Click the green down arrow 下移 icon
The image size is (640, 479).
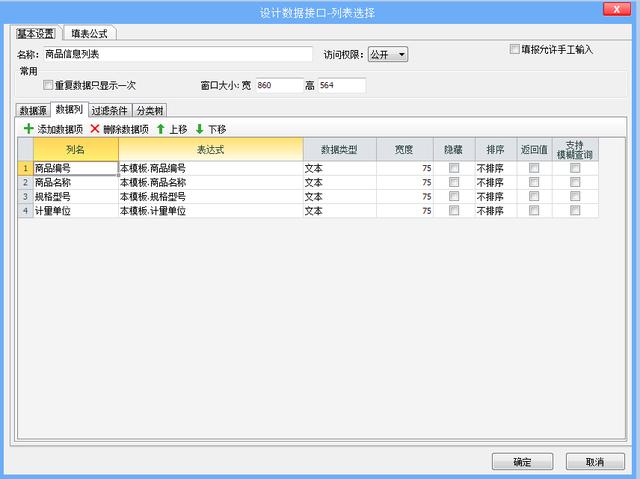coord(199,129)
